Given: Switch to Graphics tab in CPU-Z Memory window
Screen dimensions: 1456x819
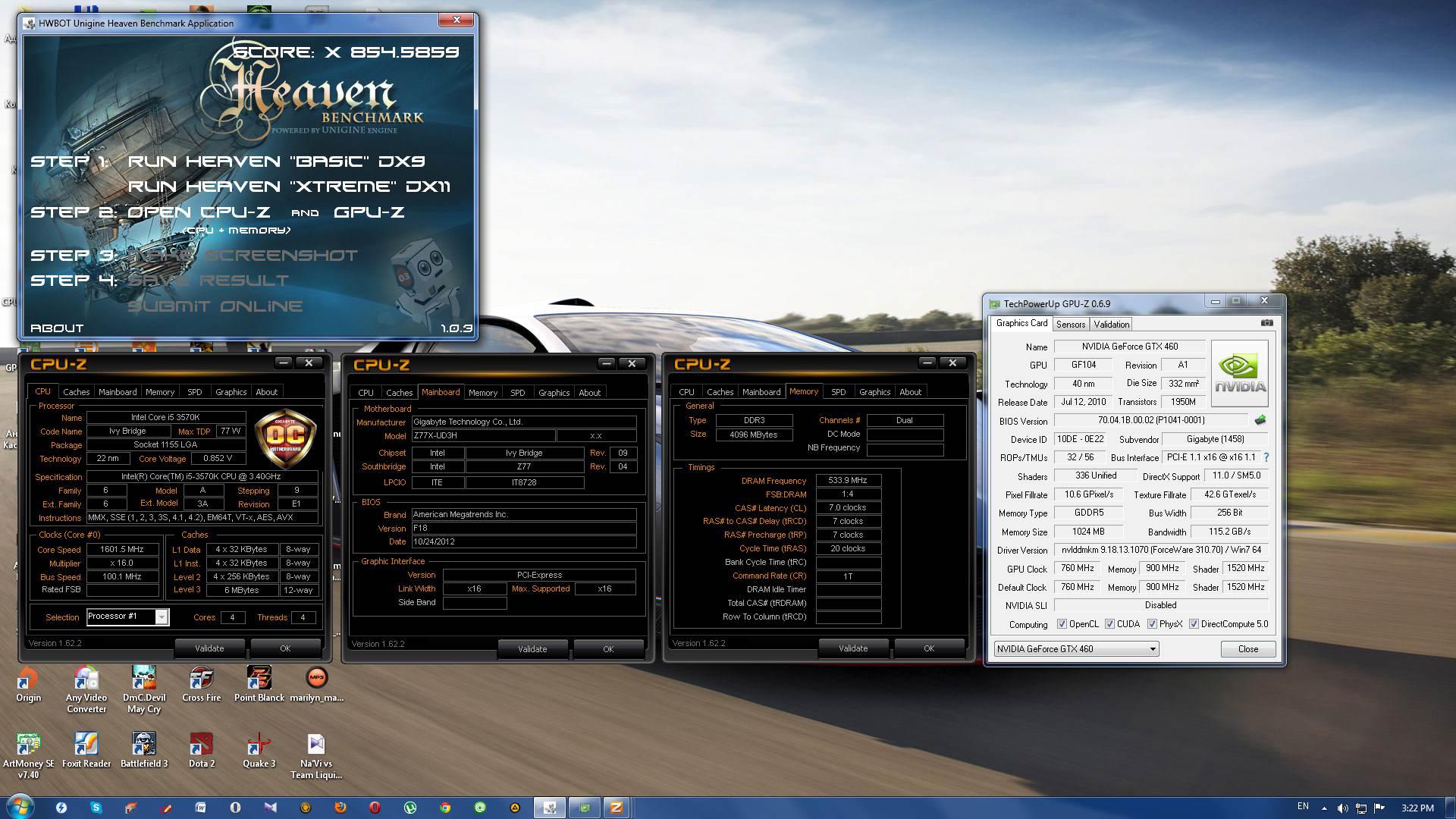Looking at the screenshot, I should (x=874, y=392).
